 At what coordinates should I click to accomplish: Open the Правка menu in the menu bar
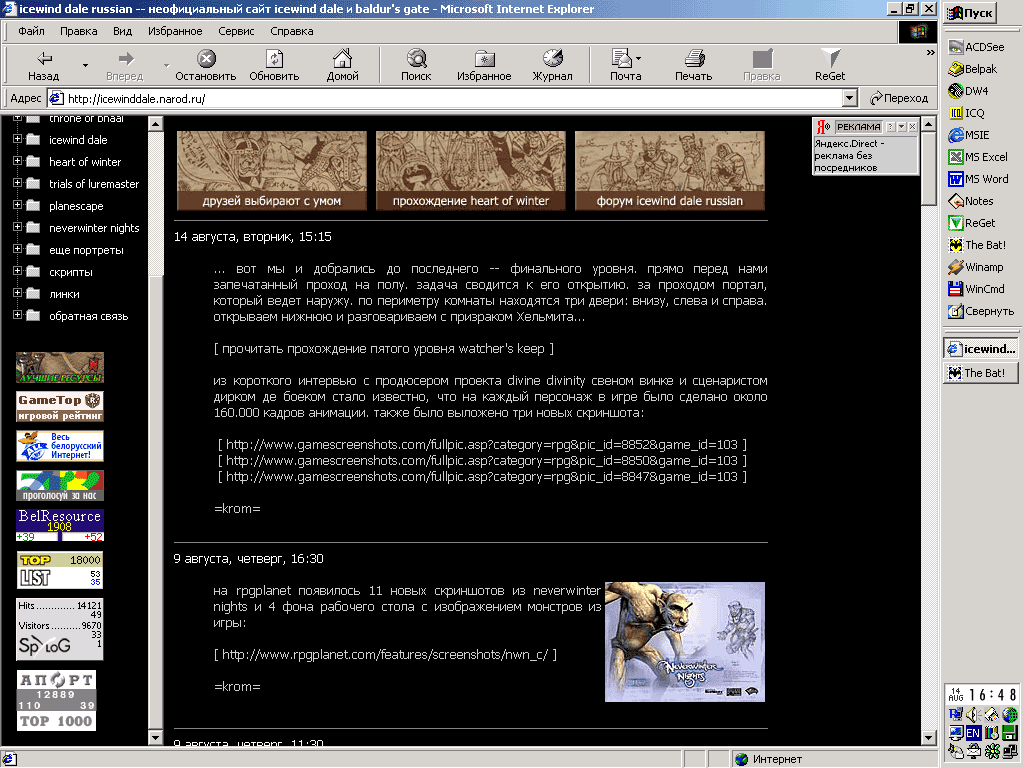click(x=78, y=31)
